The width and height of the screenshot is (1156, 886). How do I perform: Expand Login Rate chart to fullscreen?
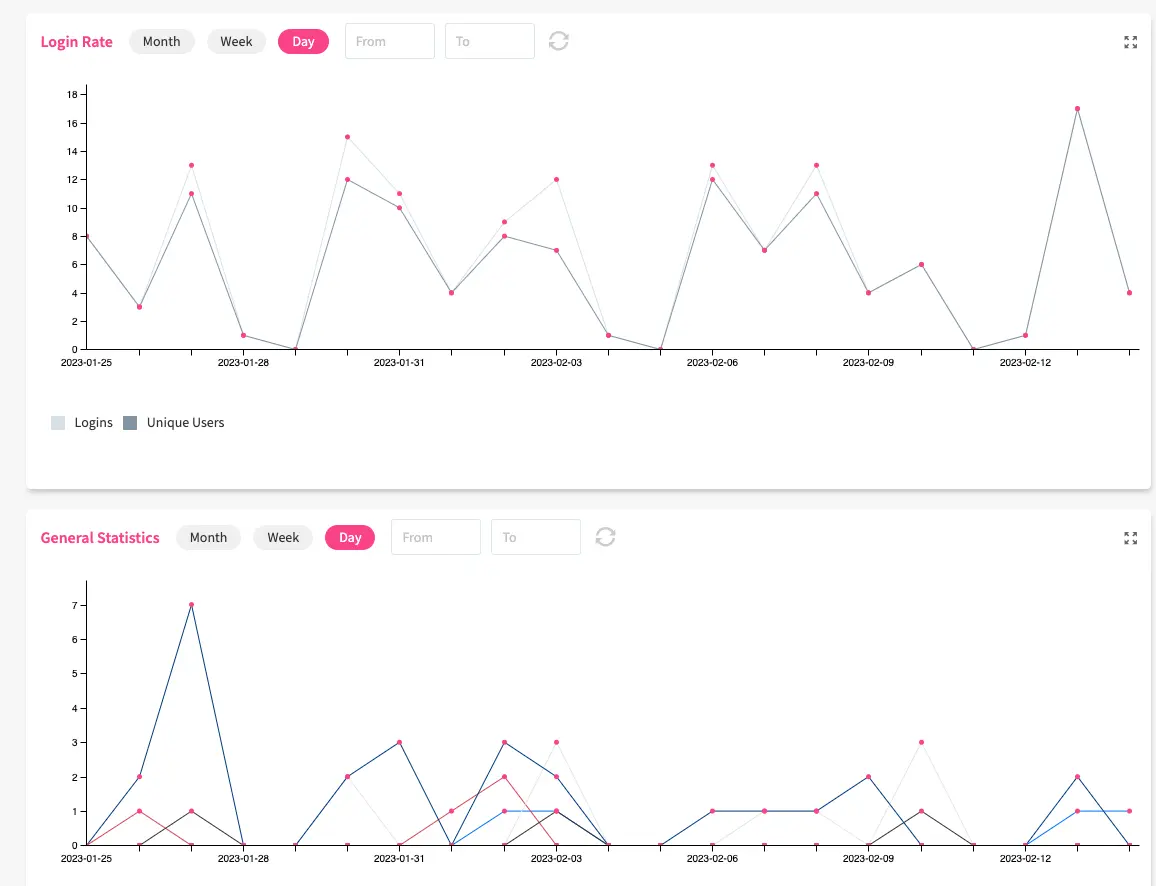point(1130,42)
